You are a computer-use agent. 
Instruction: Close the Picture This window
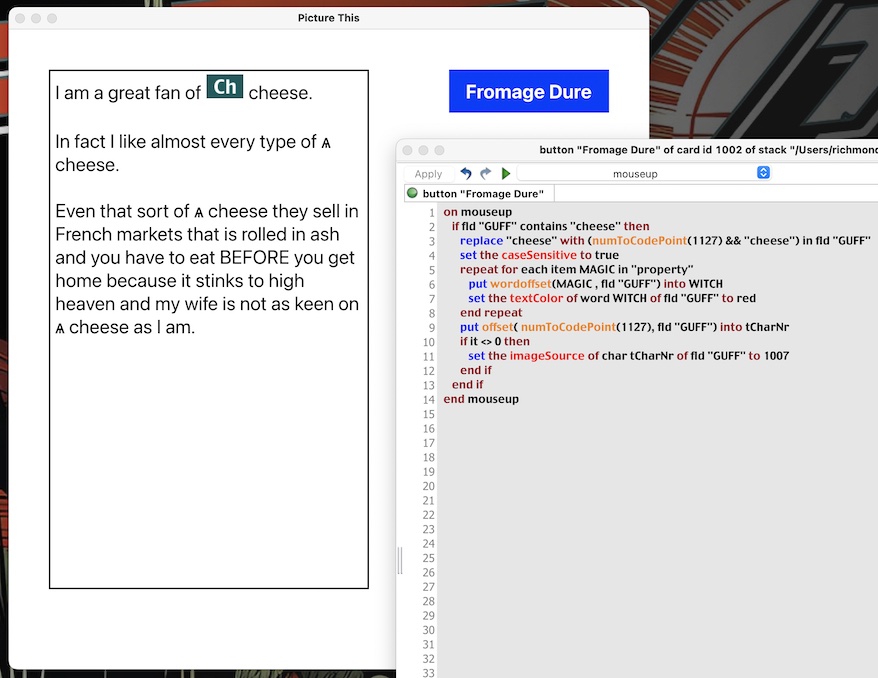click(x=20, y=18)
